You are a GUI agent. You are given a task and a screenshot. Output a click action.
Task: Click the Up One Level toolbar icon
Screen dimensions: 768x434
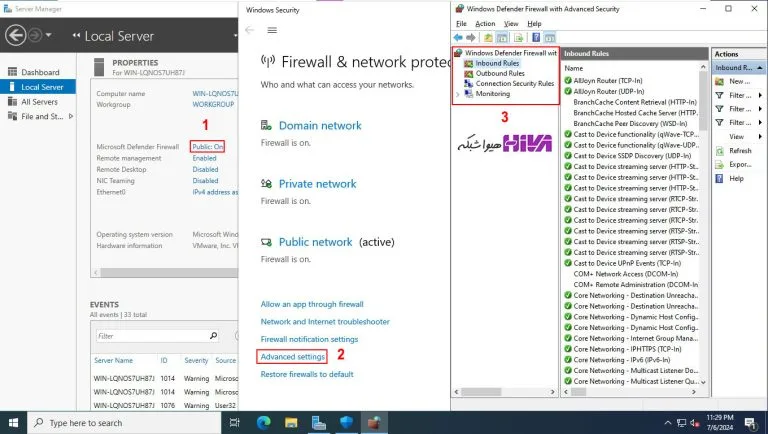pos(488,38)
